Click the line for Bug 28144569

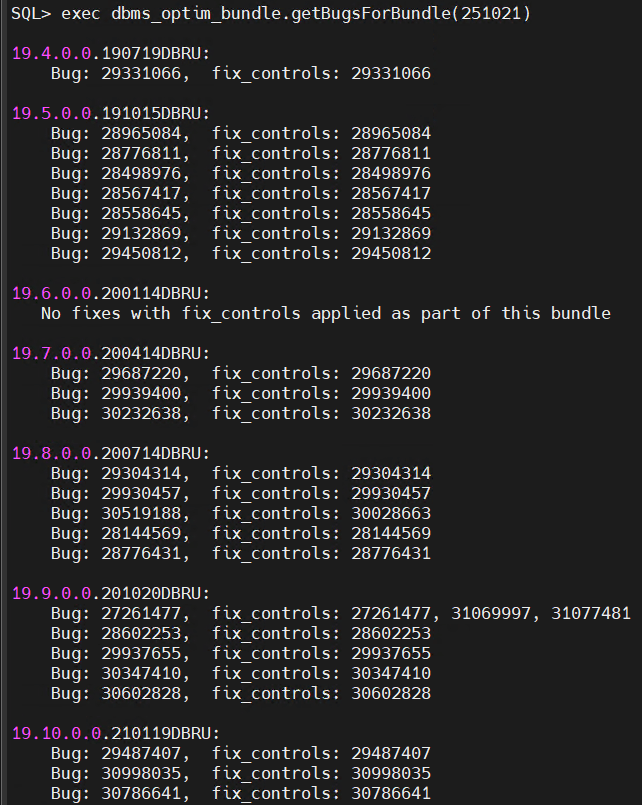pyautogui.click(x=240, y=533)
